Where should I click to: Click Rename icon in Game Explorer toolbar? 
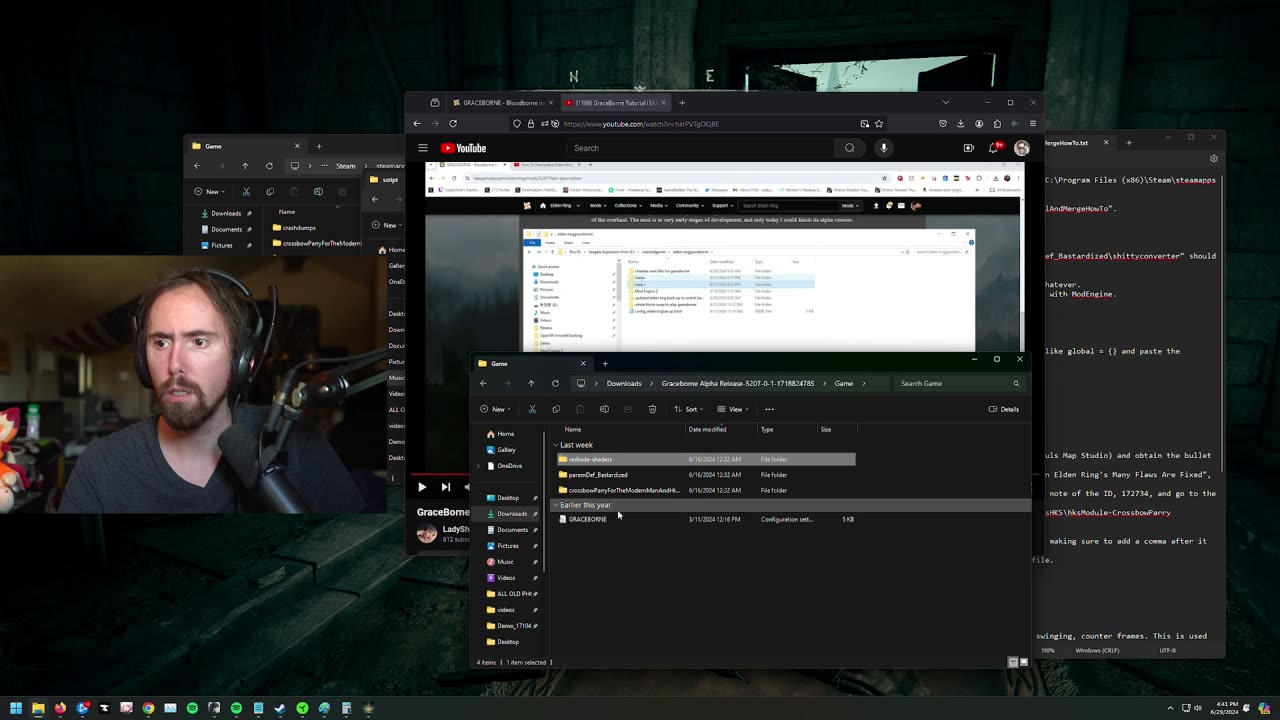(604, 409)
